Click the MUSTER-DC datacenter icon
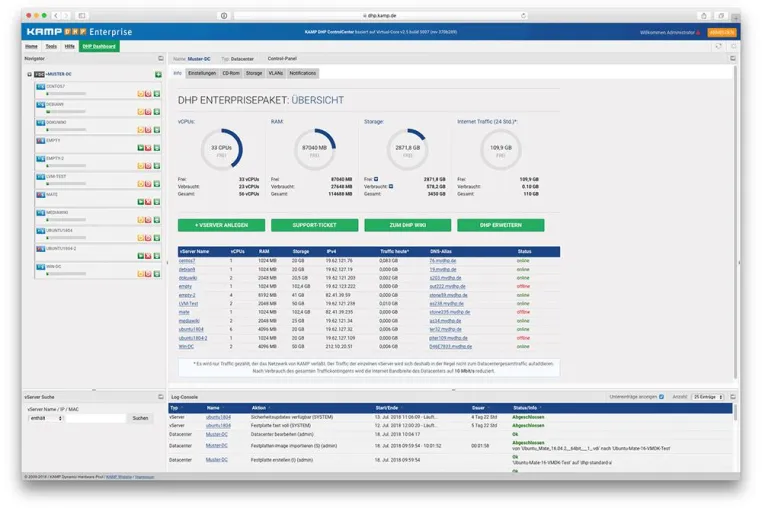Viewport: 762px width, 508px height. (x=39, y=74)
